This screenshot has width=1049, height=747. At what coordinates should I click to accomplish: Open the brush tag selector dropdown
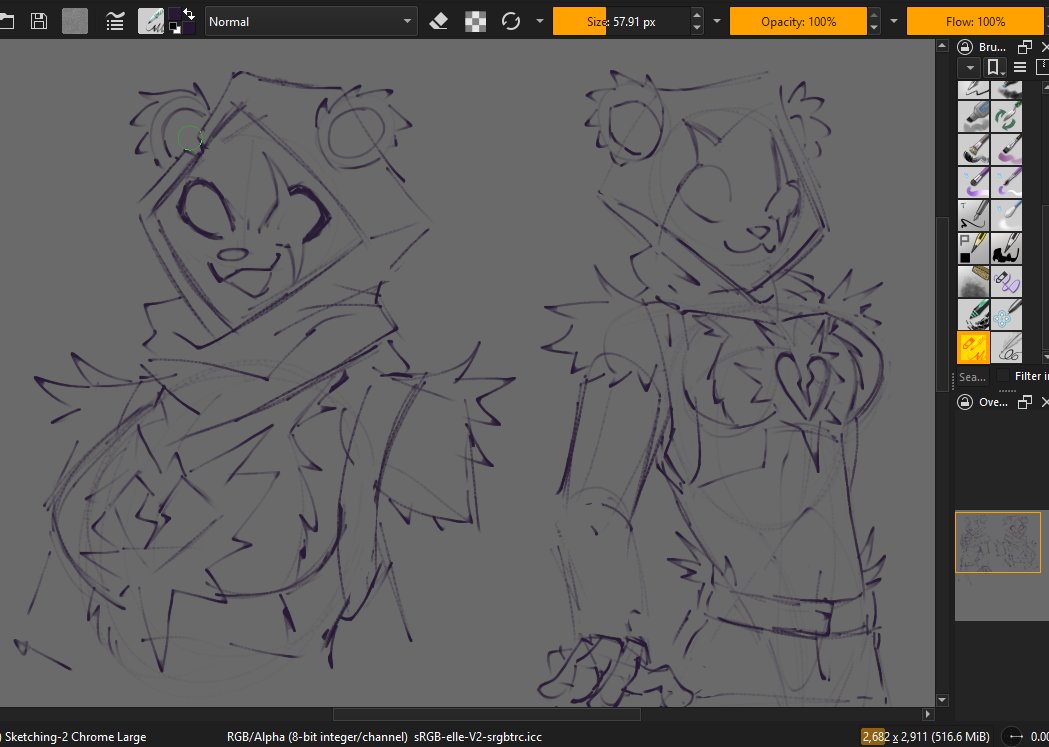point(969,67)
